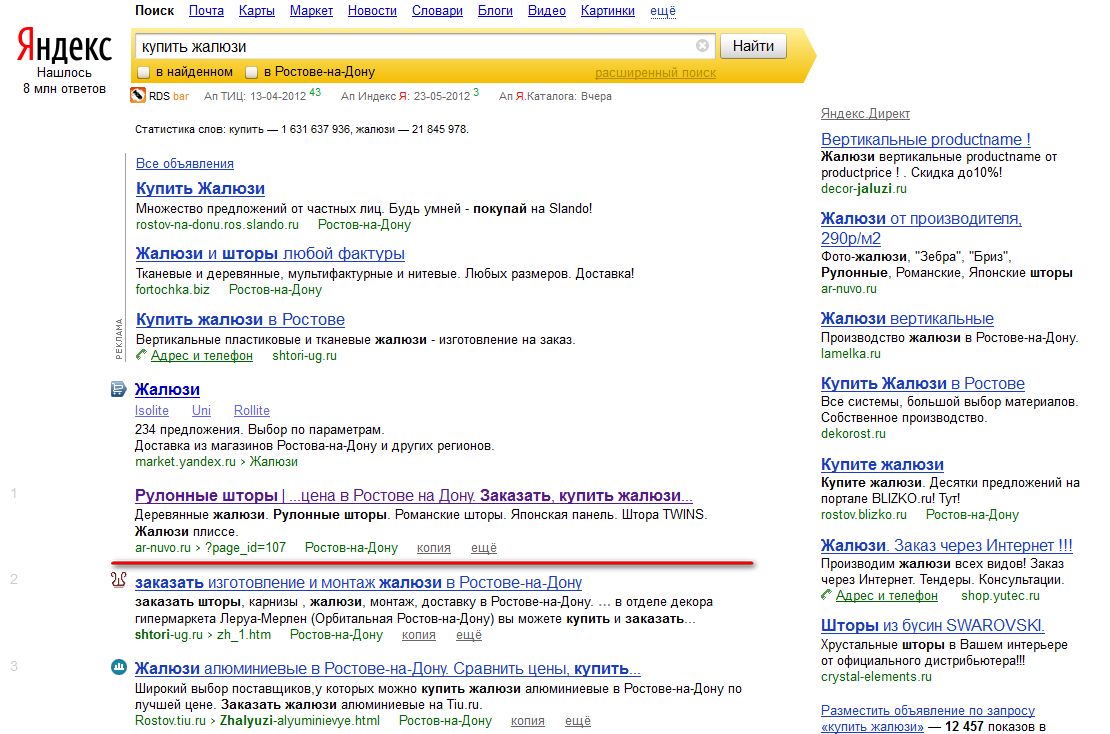Screen dimensions: 1110x734
Task: Click the RDS bar icon
Action: (x=137, y=96)
